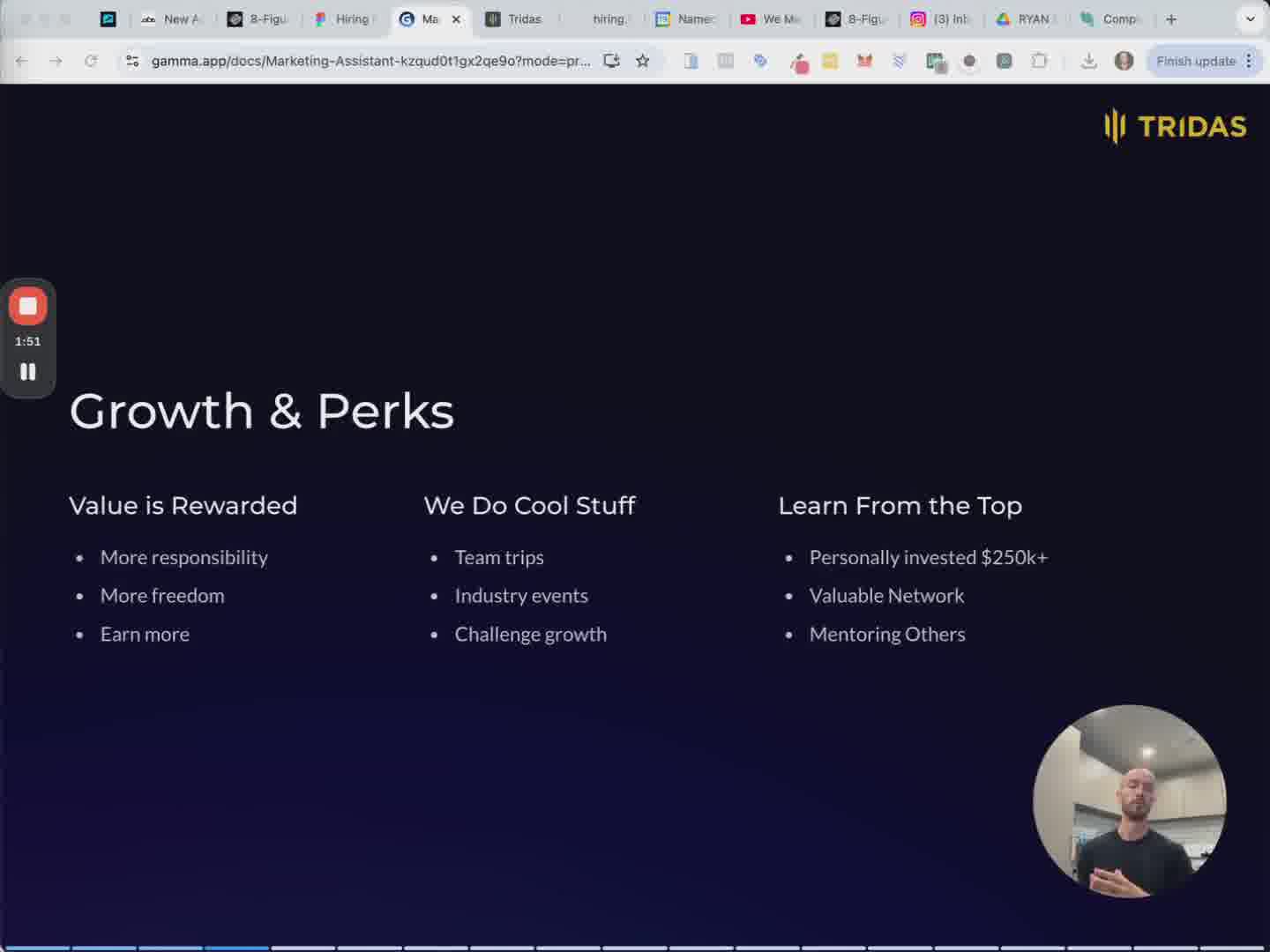1270x952 pixels.
Task: Switch to the Tridas tab
Action: pyautogui.click(x=516, y=19)
